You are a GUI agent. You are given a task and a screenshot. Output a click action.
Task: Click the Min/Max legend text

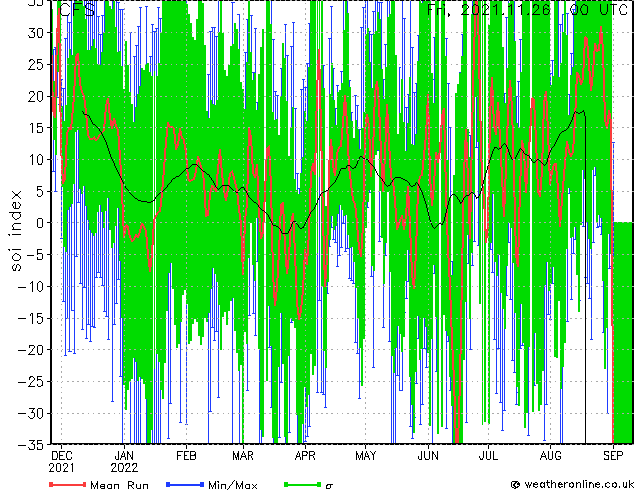pyautogui.click(x=232, y=485)
